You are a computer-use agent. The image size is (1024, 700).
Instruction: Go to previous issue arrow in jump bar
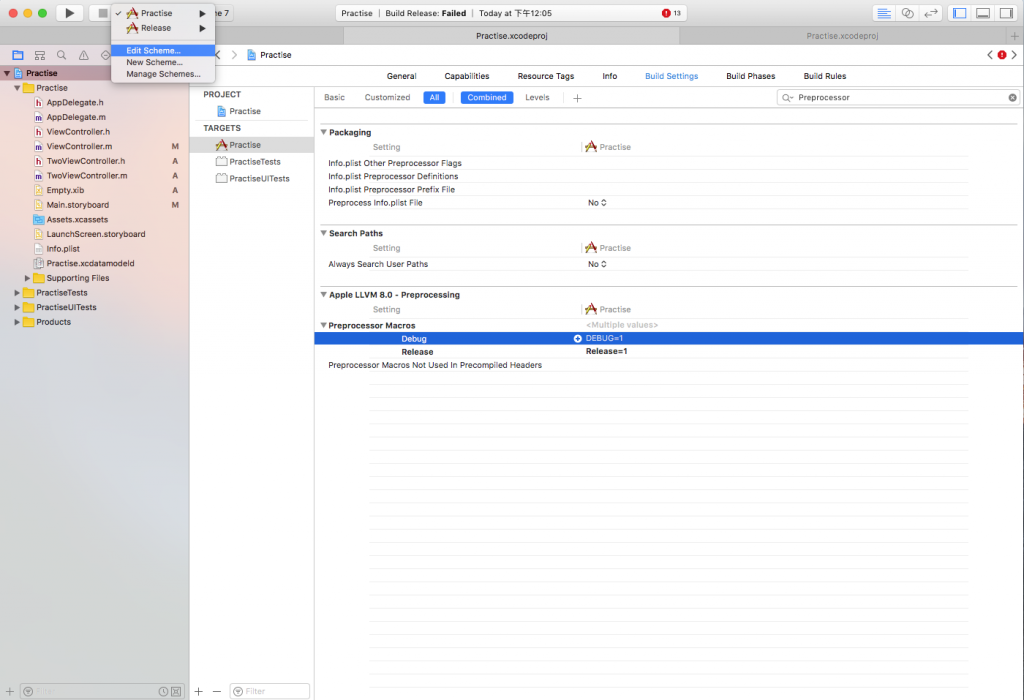tap(990, 55)
